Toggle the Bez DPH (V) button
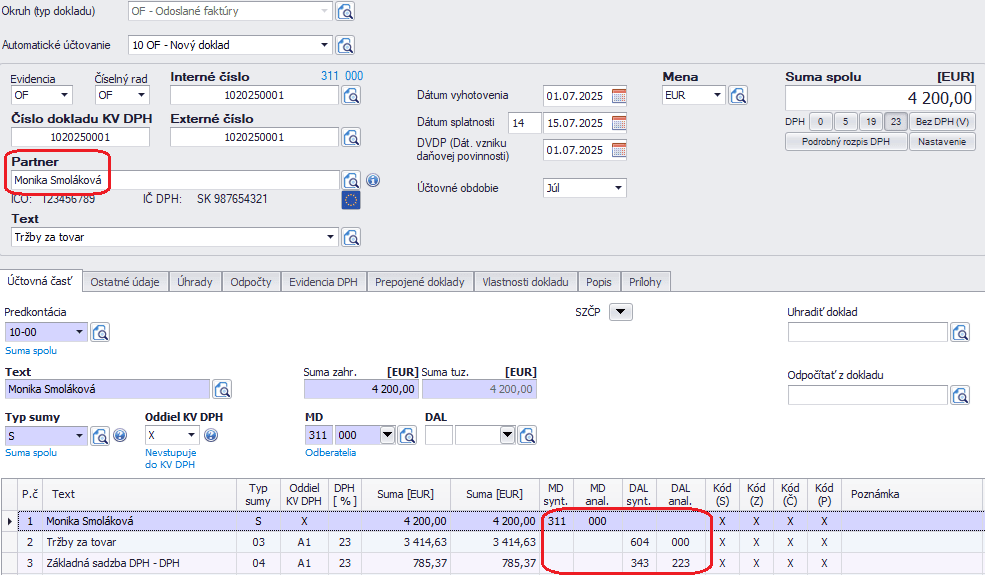 click(942, 122)
